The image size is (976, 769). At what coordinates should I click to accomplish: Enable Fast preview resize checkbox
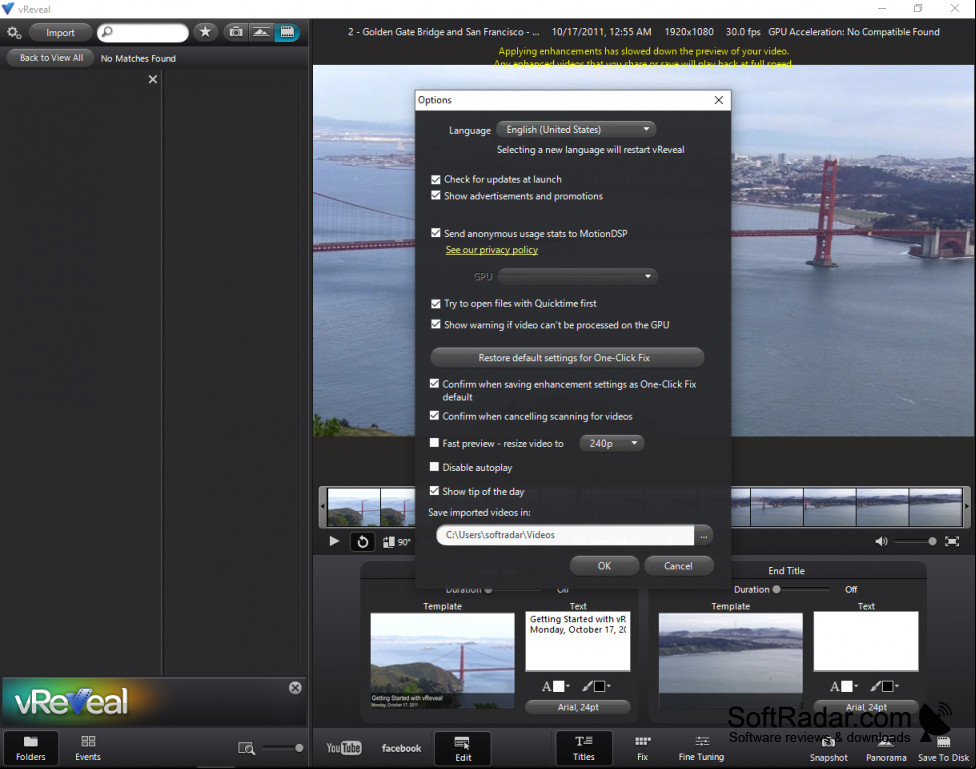pos(434,443)
